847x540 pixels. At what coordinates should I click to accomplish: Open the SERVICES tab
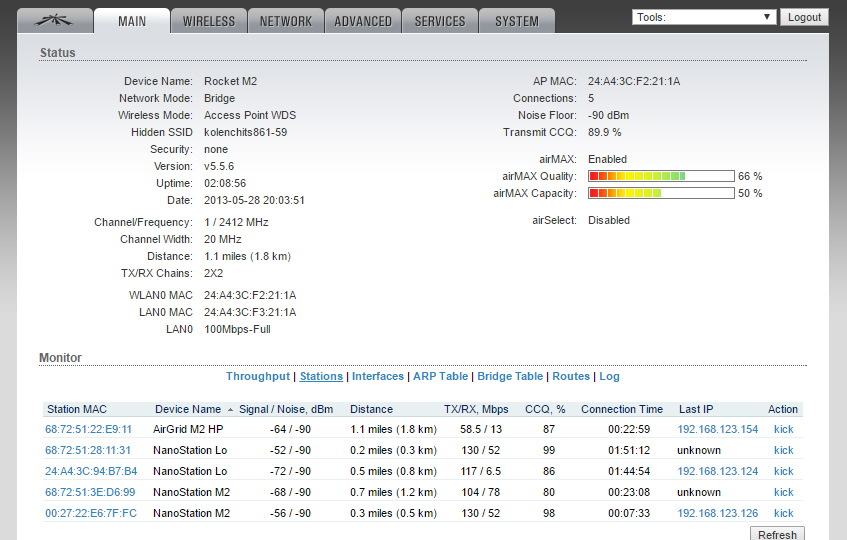440,21
